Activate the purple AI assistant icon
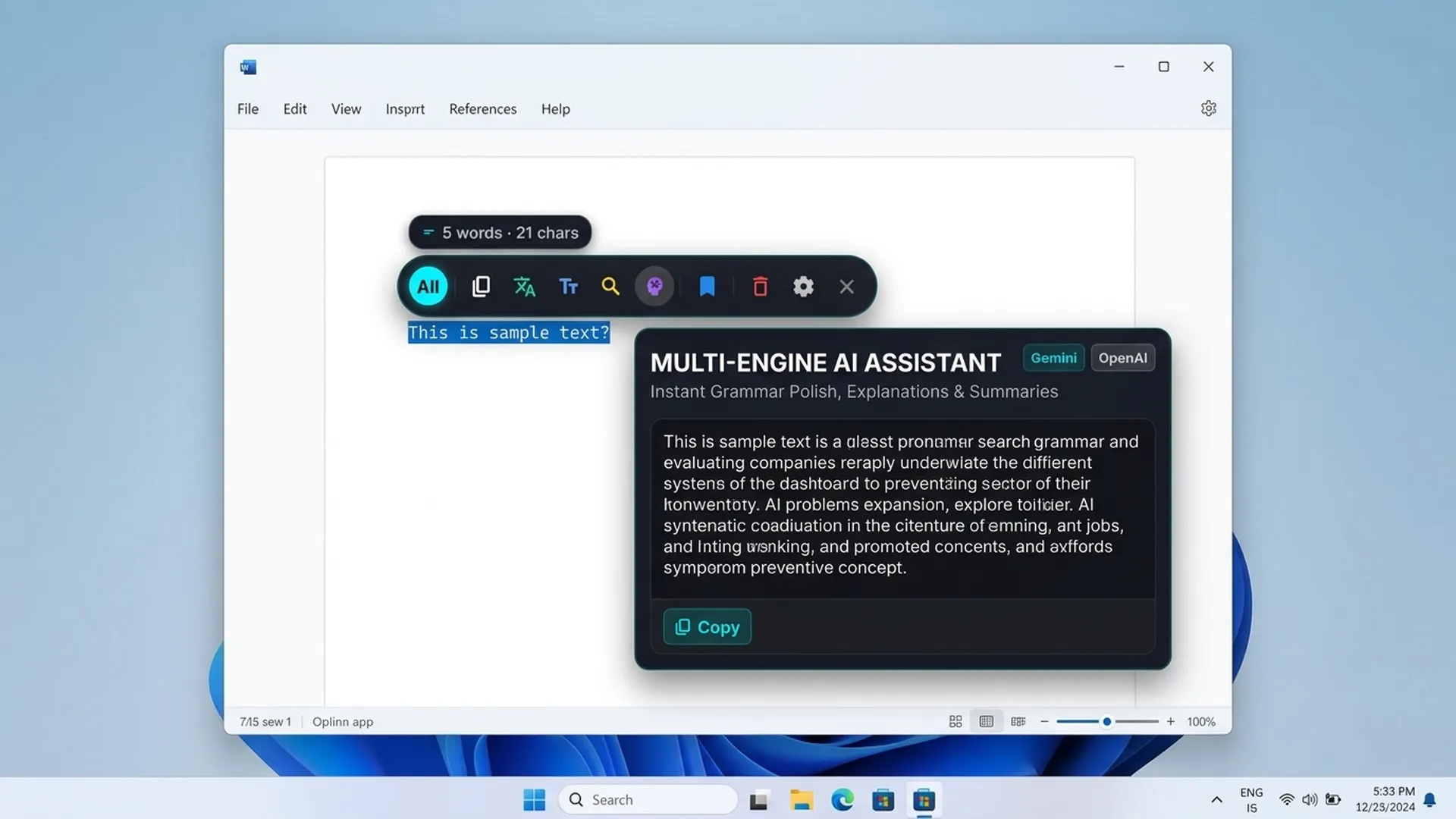 654,287
